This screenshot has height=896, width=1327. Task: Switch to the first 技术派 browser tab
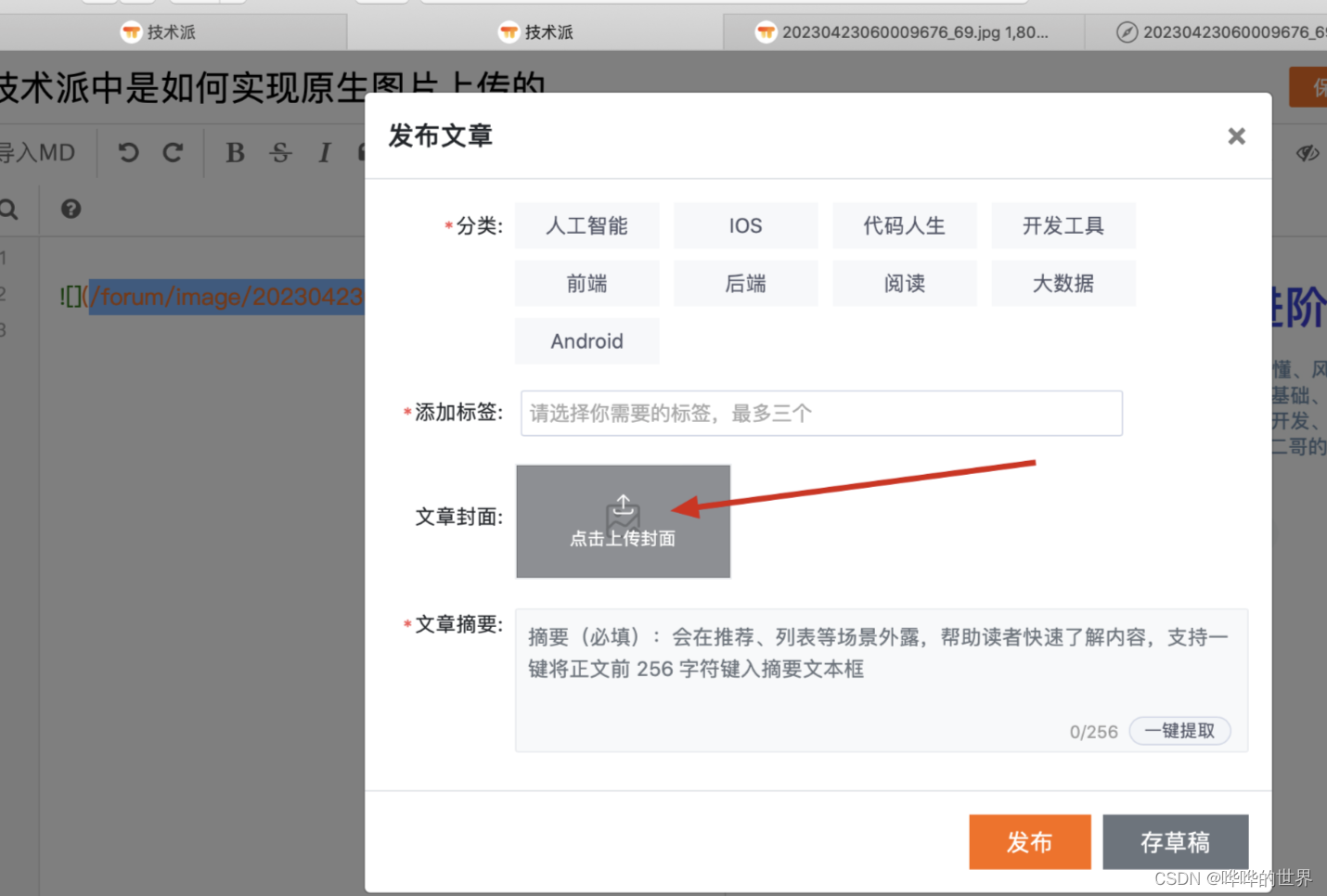(x=172, y=32)
